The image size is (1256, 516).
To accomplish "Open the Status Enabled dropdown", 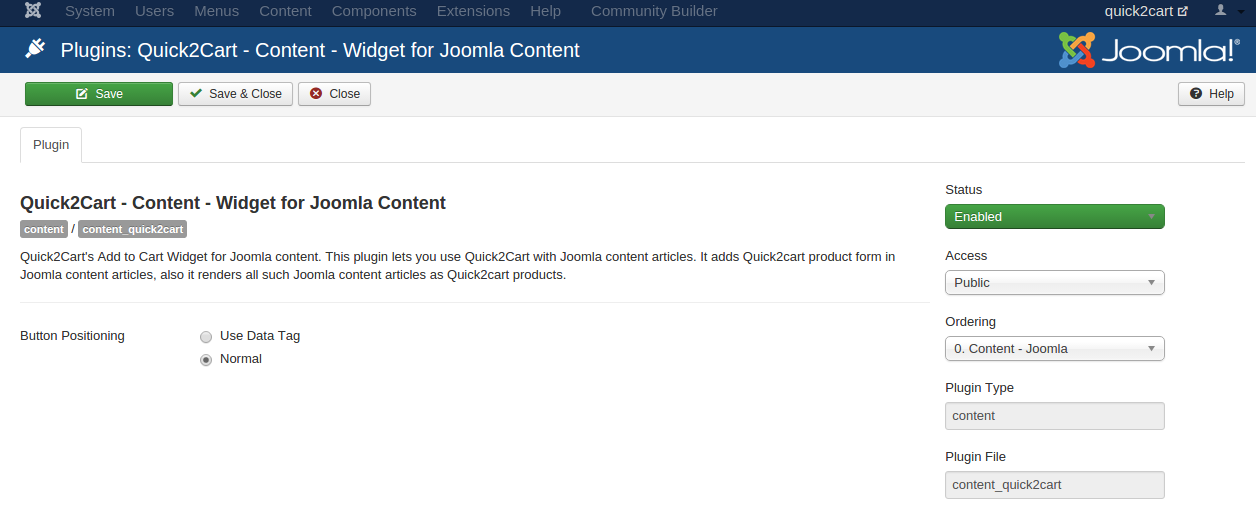I will click(x=1054, y=217).
